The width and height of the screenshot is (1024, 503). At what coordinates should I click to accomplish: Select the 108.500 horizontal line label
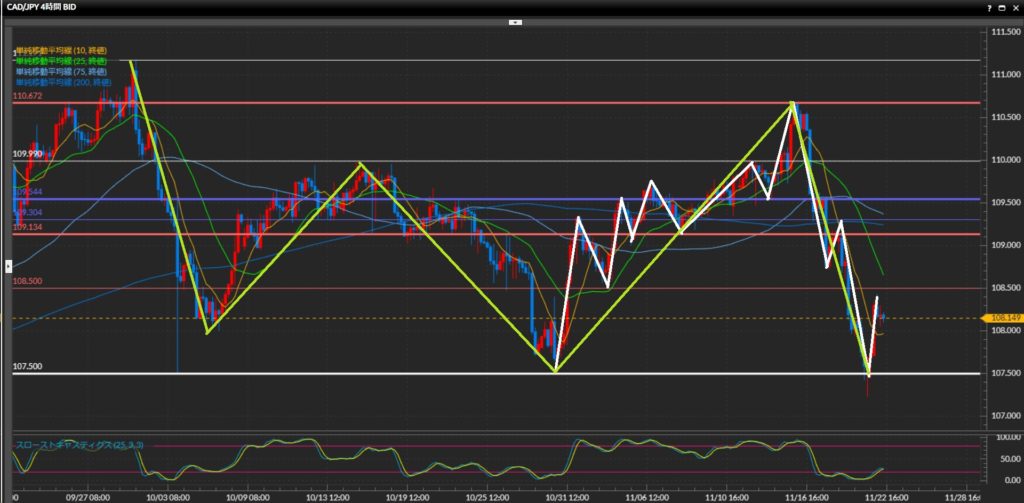[x=27, y=282]
